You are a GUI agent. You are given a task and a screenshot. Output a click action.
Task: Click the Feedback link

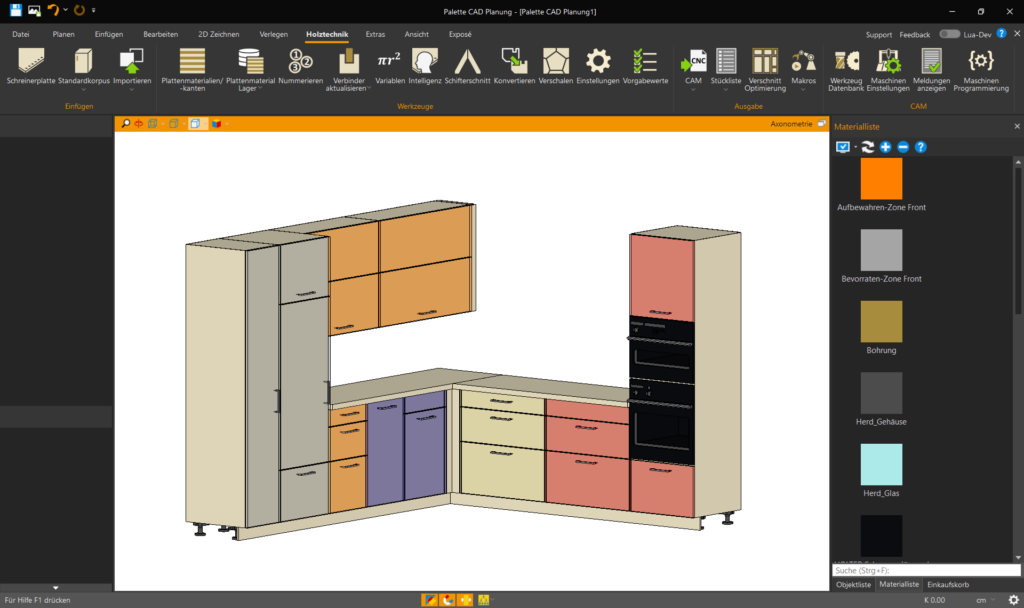[914, 34]
